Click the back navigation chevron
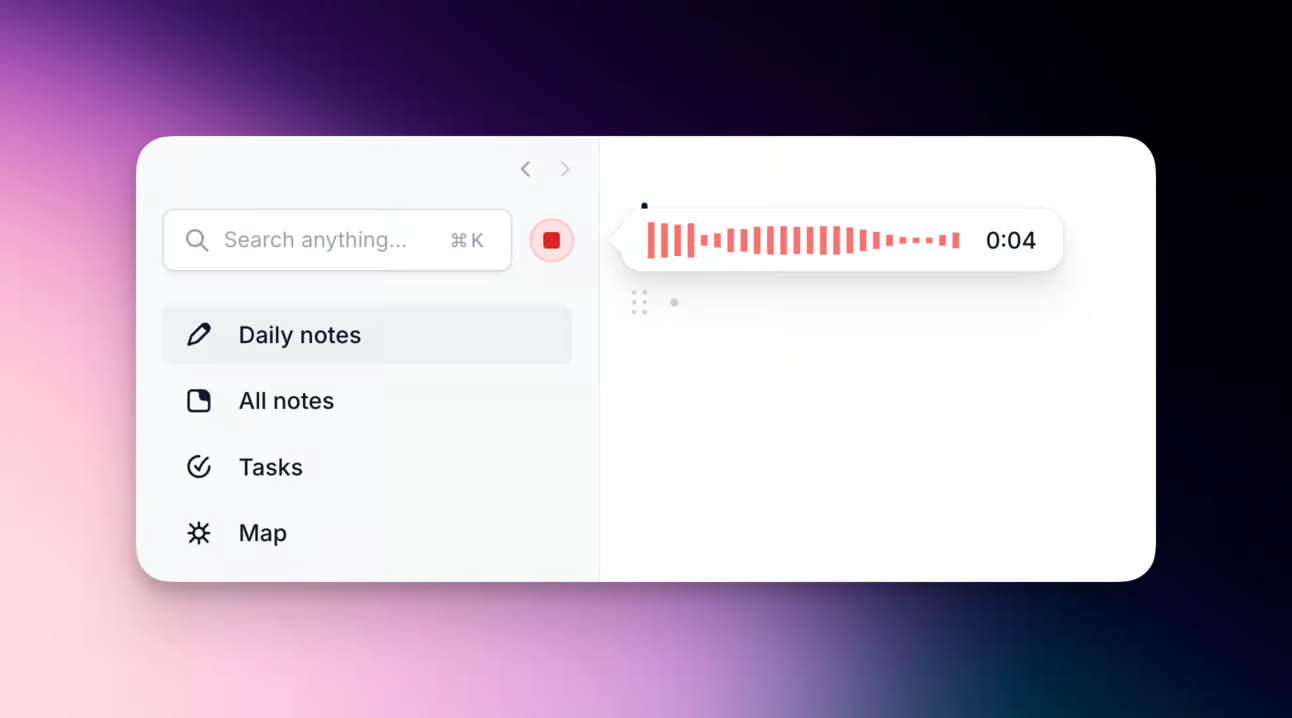Image resolution: width=1292 pixels, height=718 pixels. [525, 169]
